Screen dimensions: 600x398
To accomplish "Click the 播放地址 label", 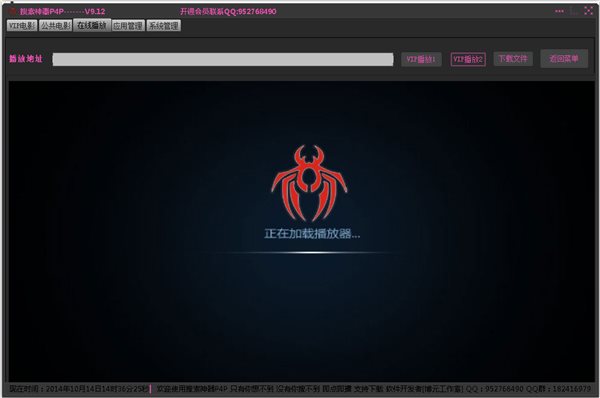I will click(26, 59).
